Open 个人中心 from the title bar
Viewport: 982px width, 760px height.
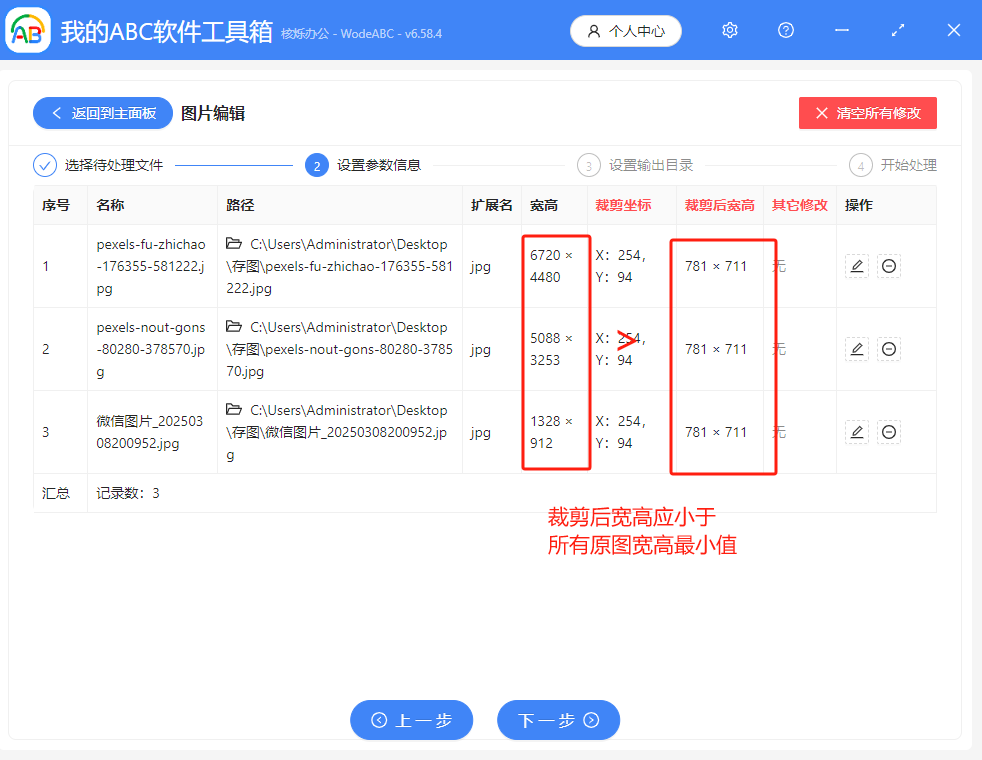point(625,30)
